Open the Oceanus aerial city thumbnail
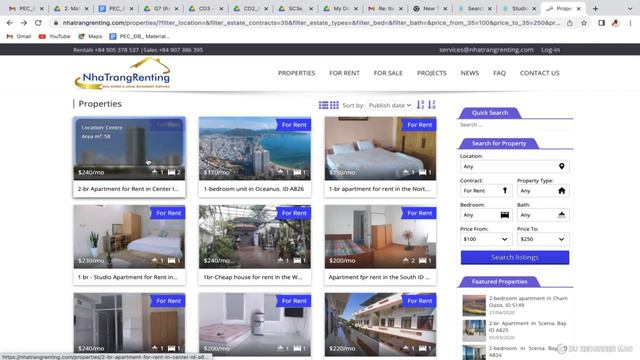The height and width of the screenshot is (360, 640). click(x=255, y=149)
